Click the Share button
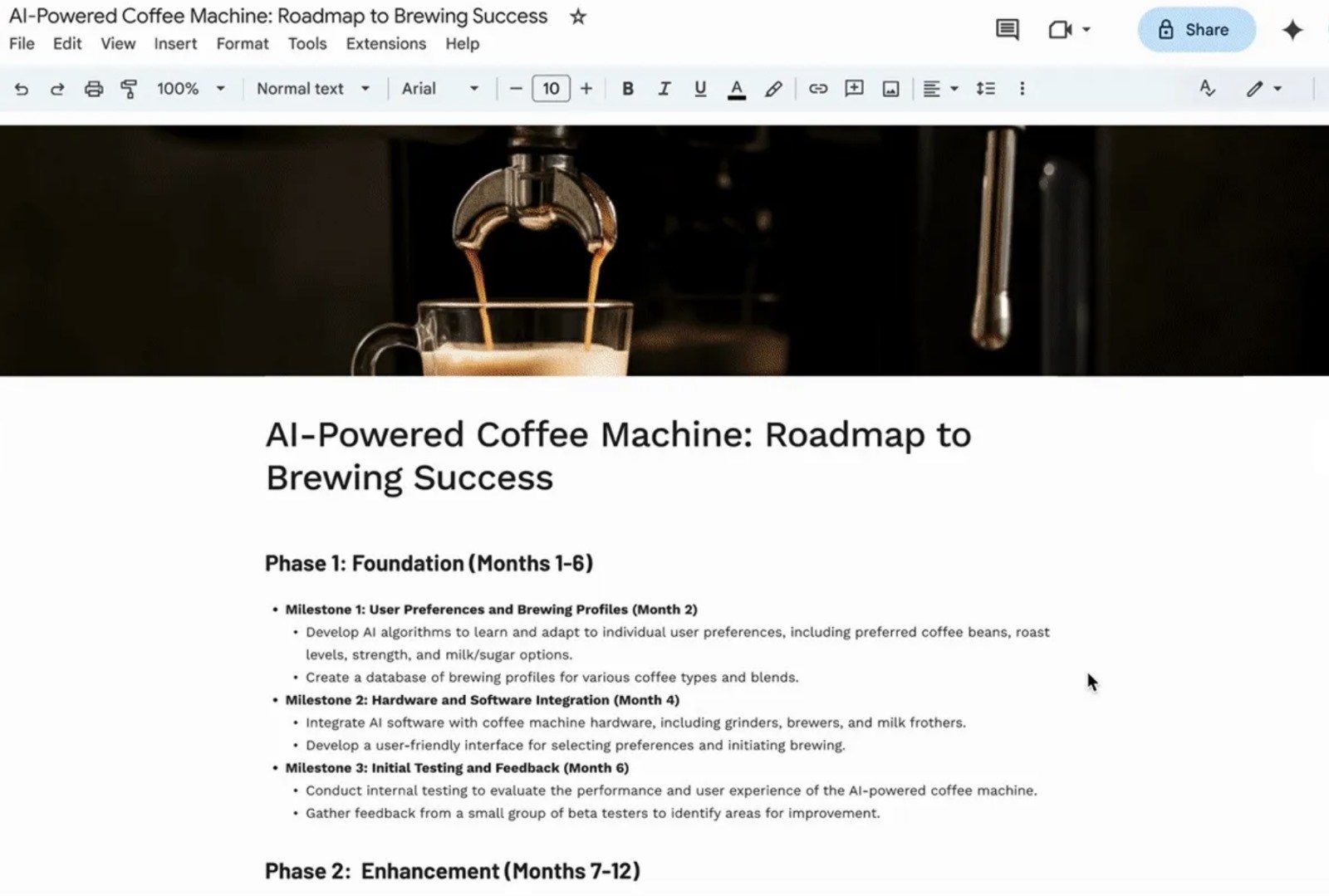This screenshot has width=1329, height=896. pyautogui.click(x=1196, y=30)
